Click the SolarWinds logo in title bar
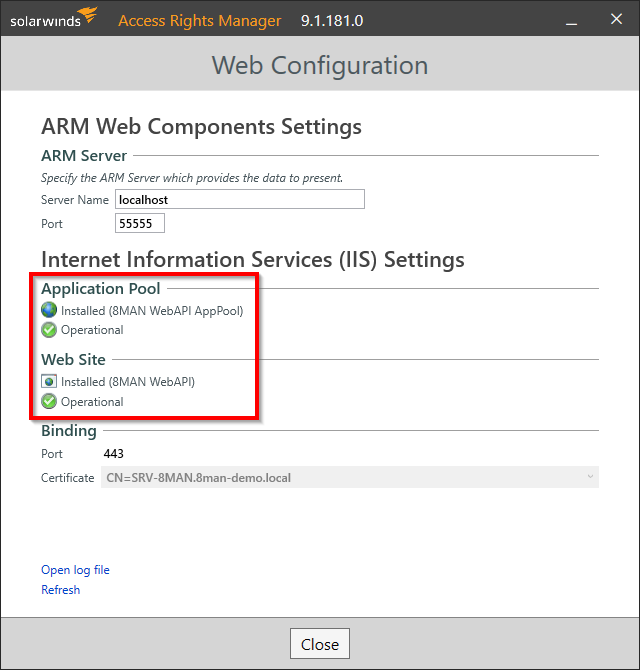Screen dimensions: 640x670 53,18
